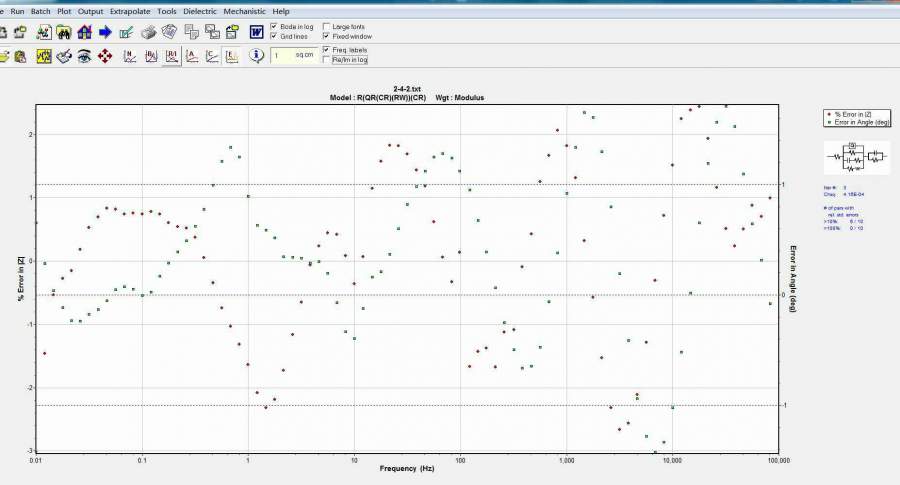
Task: Click the eye view icon
Action: tap(84, 56)
